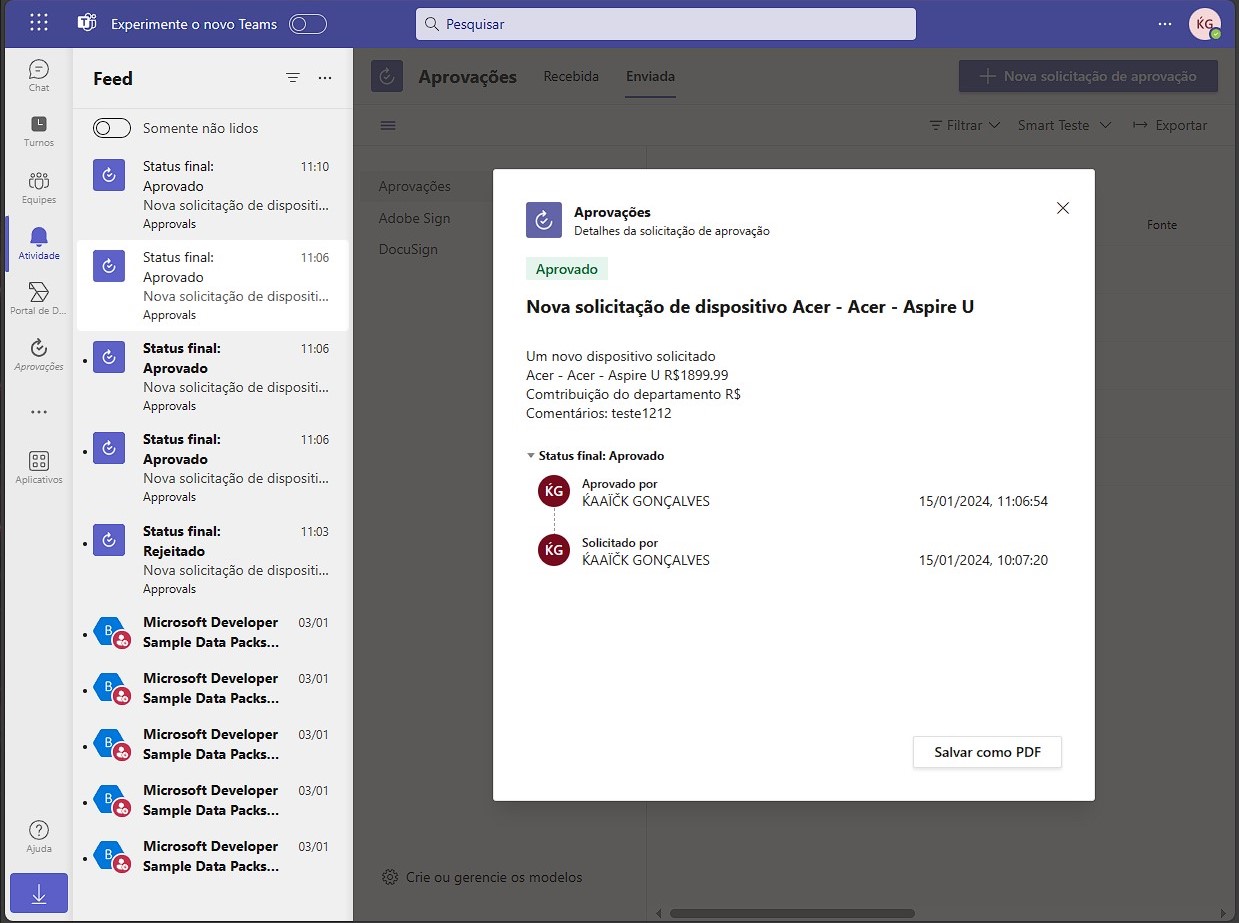Click the 'Acer - Acer - Aspire U R$1899.99' line
The width and height of the screenshot is (1239, 923).
click(x=627, y=375)
